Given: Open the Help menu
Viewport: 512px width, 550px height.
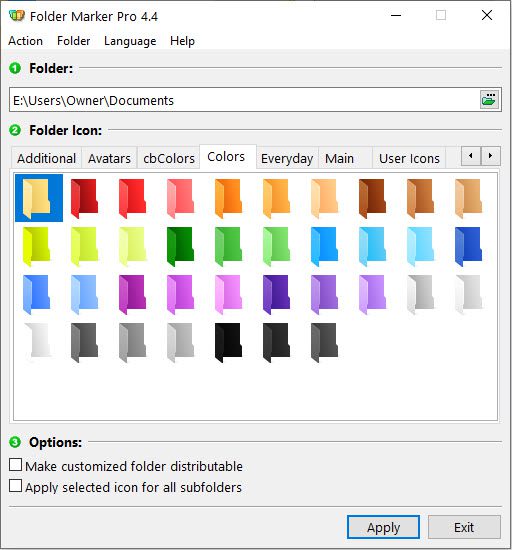Looking at the screenshot, I should (x=182, y=41).
